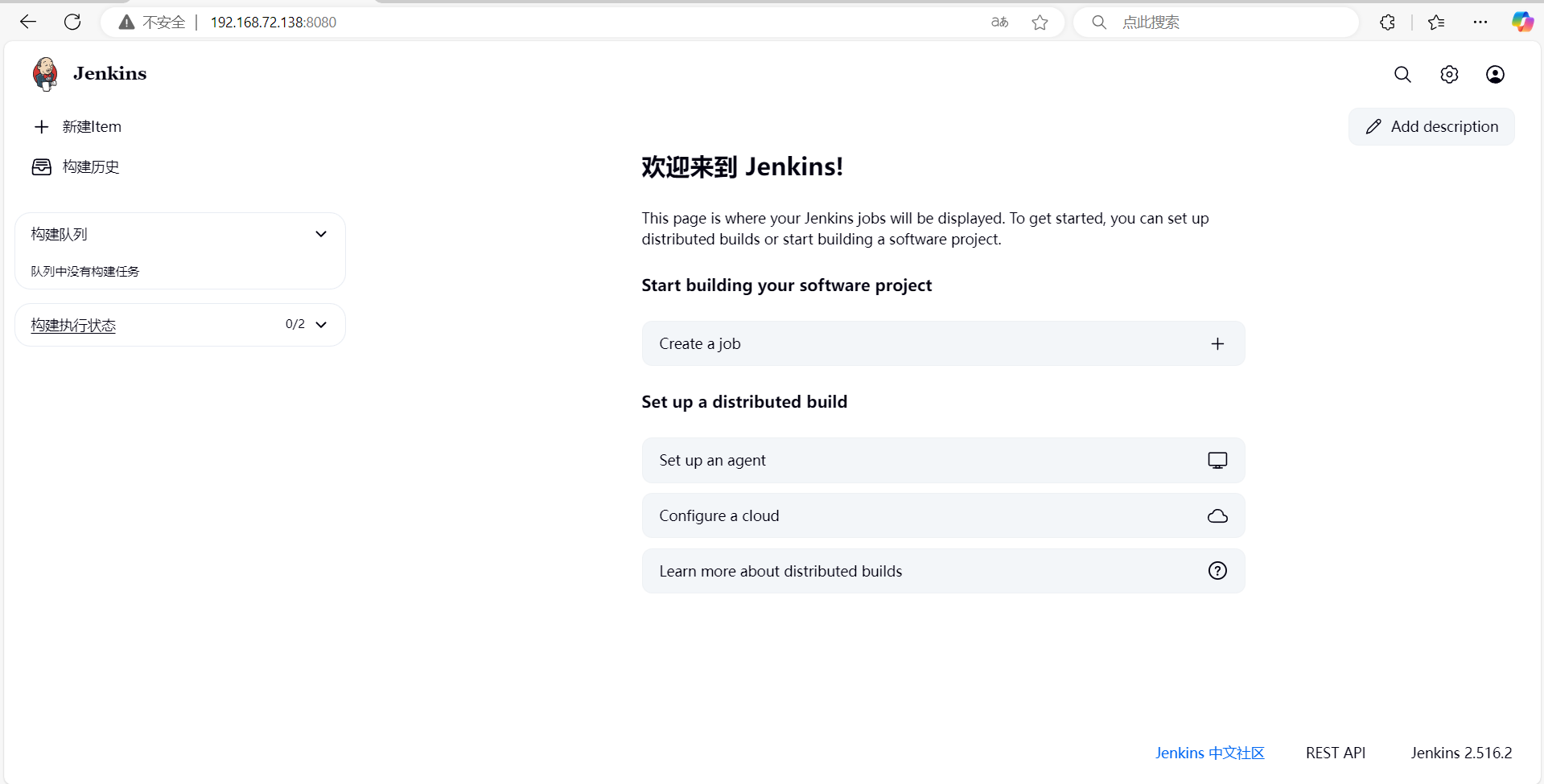Viewport: 1544px width, 784px height.
Task: Click the cloud icon in Configure a cloud
Action: point(1217,516)
